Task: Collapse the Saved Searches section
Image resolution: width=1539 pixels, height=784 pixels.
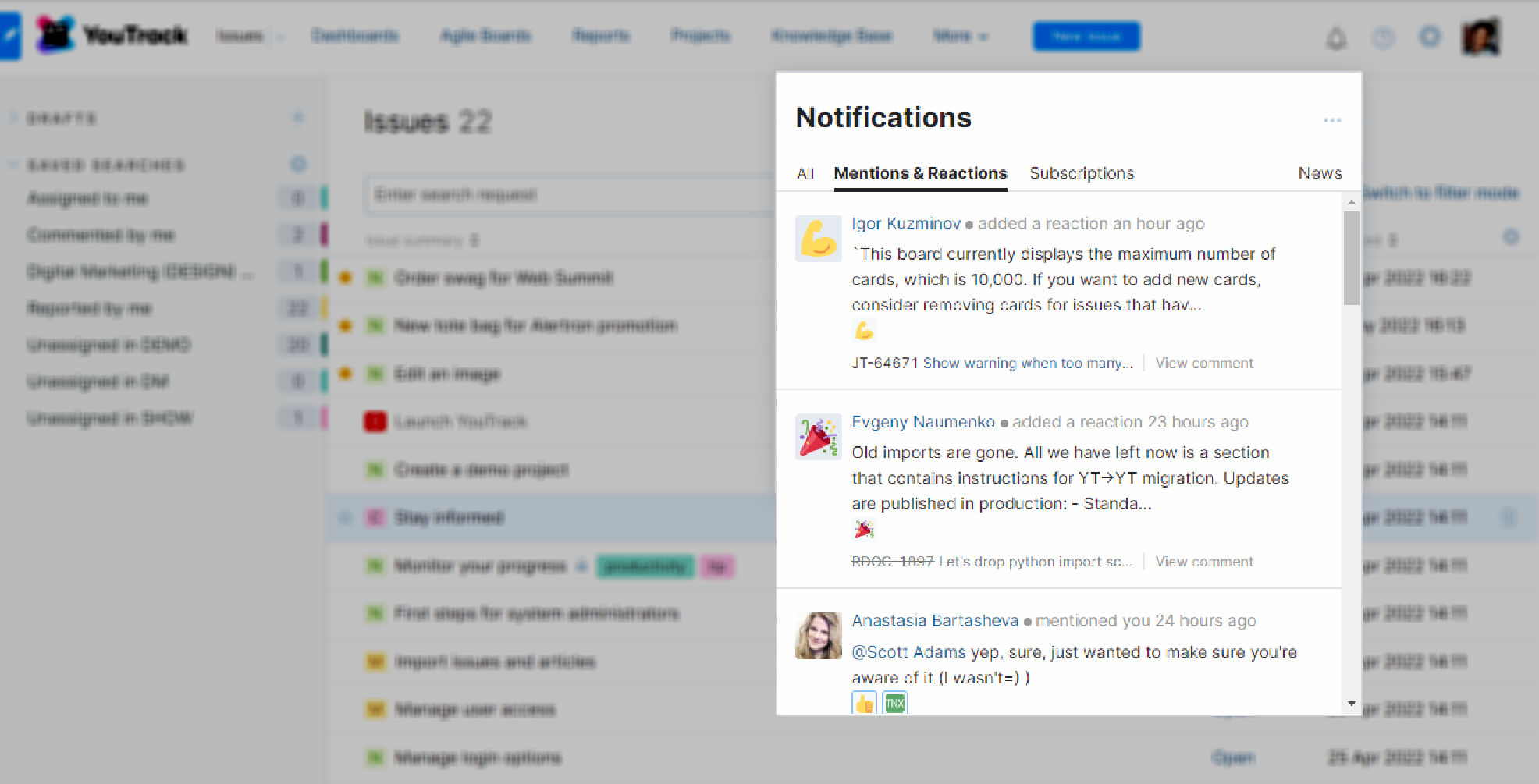Action: pyautogui.click(x=14, y=165)
